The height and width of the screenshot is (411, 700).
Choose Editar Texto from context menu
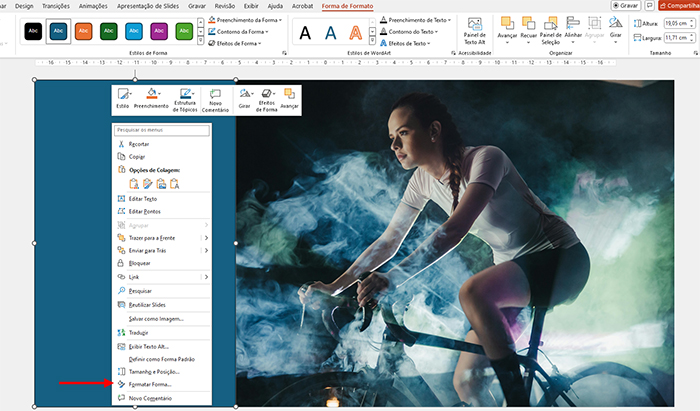(x=162, y=199)
